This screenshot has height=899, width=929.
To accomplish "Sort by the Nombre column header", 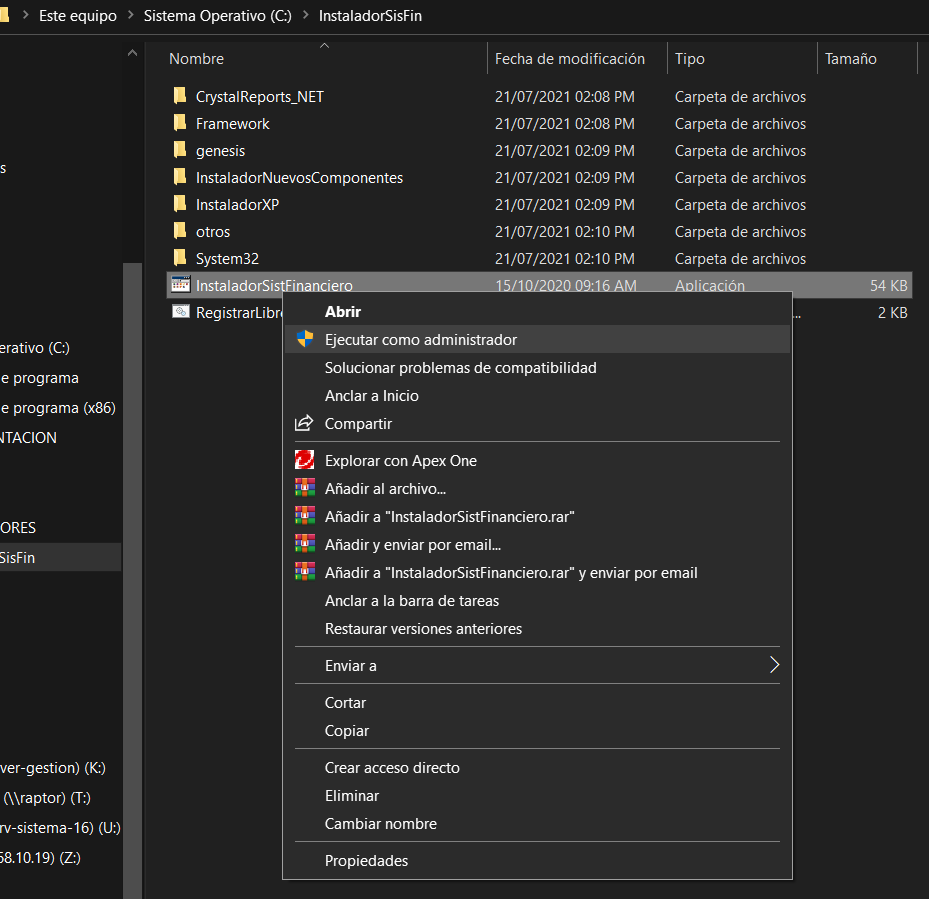I will pos(196,59).
